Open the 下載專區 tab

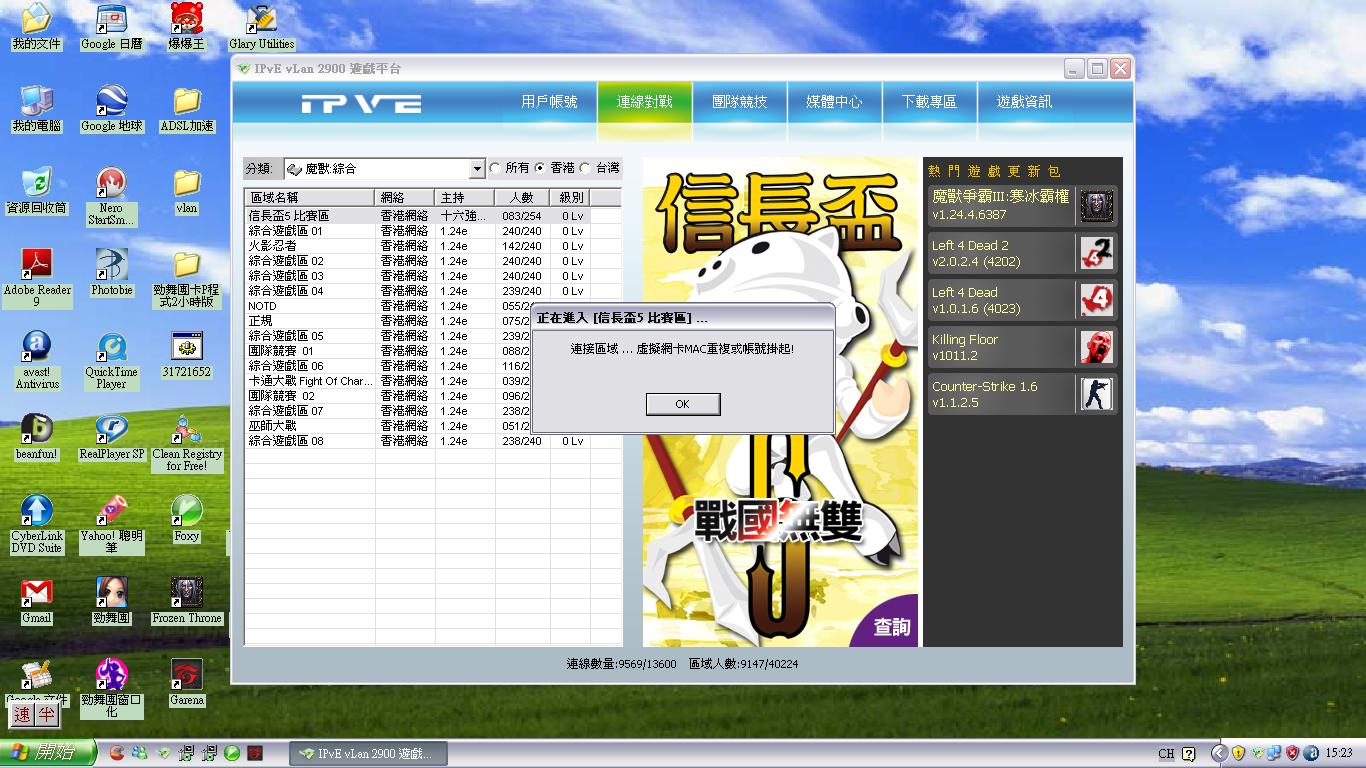pos(929,102)
